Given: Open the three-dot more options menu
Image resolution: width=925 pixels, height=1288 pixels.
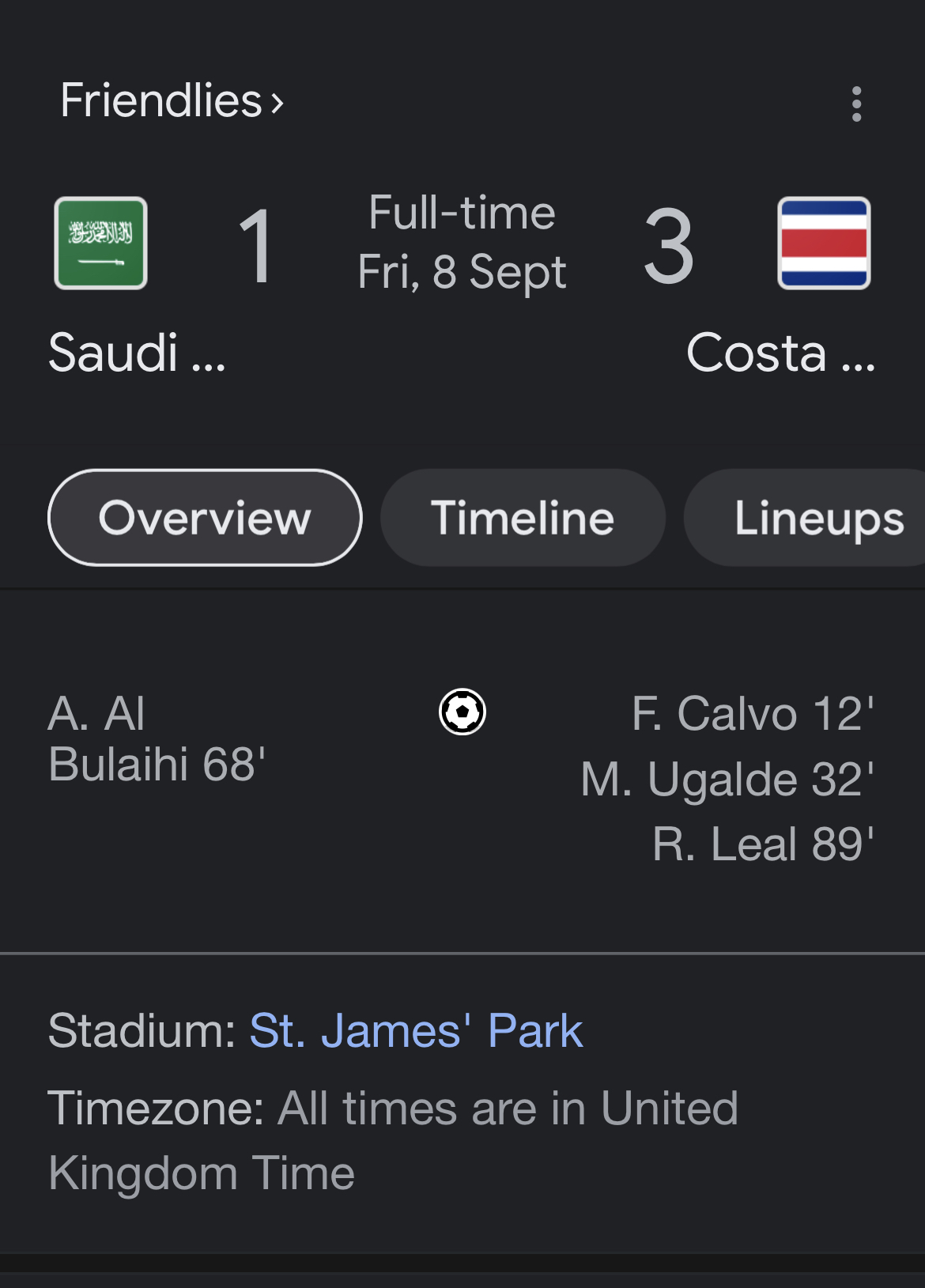Looking at the screenshot, I should click(x=856, y=104).
